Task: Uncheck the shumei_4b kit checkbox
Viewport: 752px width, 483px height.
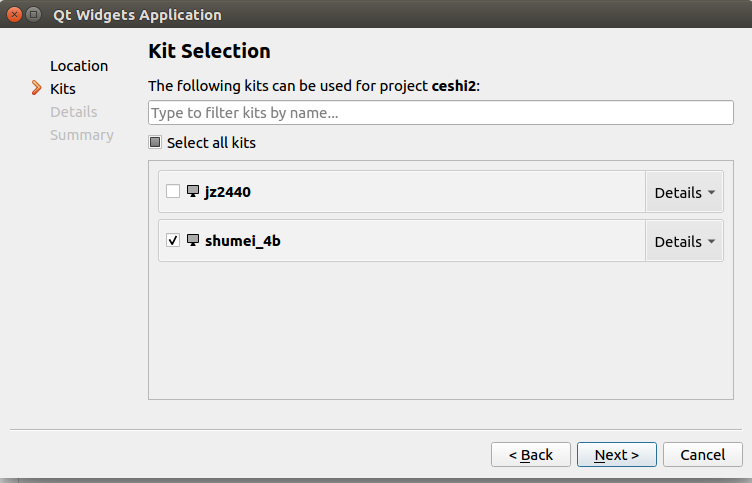Action: (173, 240)
